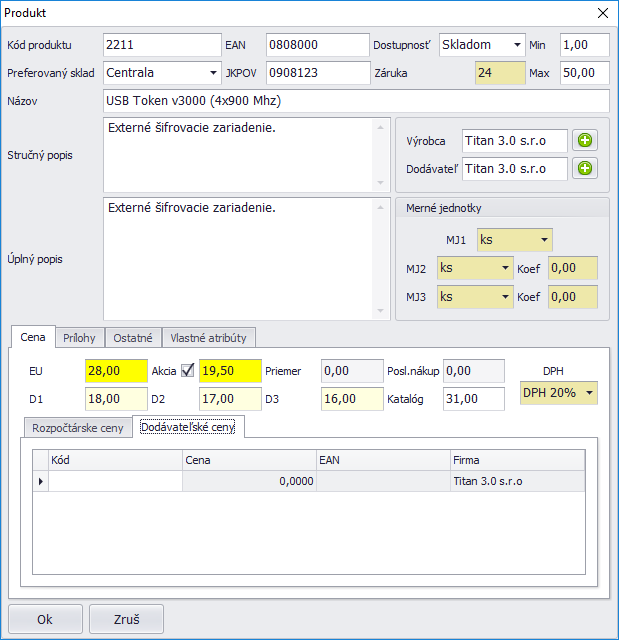Viewport: 619px width, 640px height.
Task: Toggle the Akcia checkbox
Action: tap(187, 371)
